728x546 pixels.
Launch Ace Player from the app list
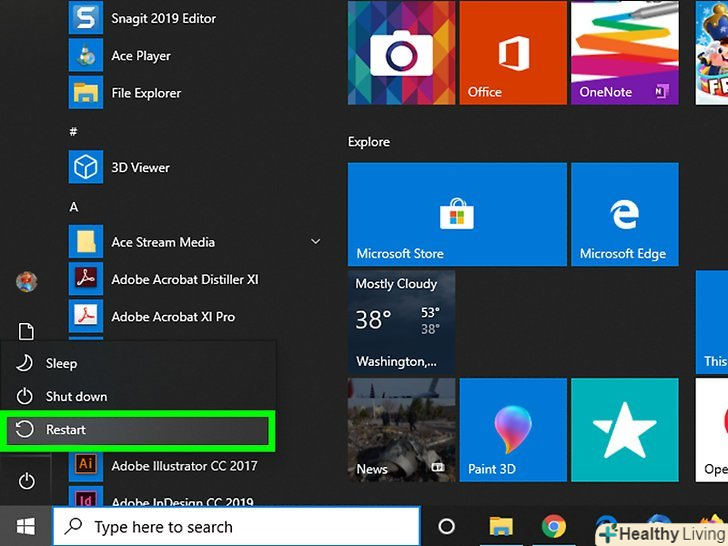140,56
